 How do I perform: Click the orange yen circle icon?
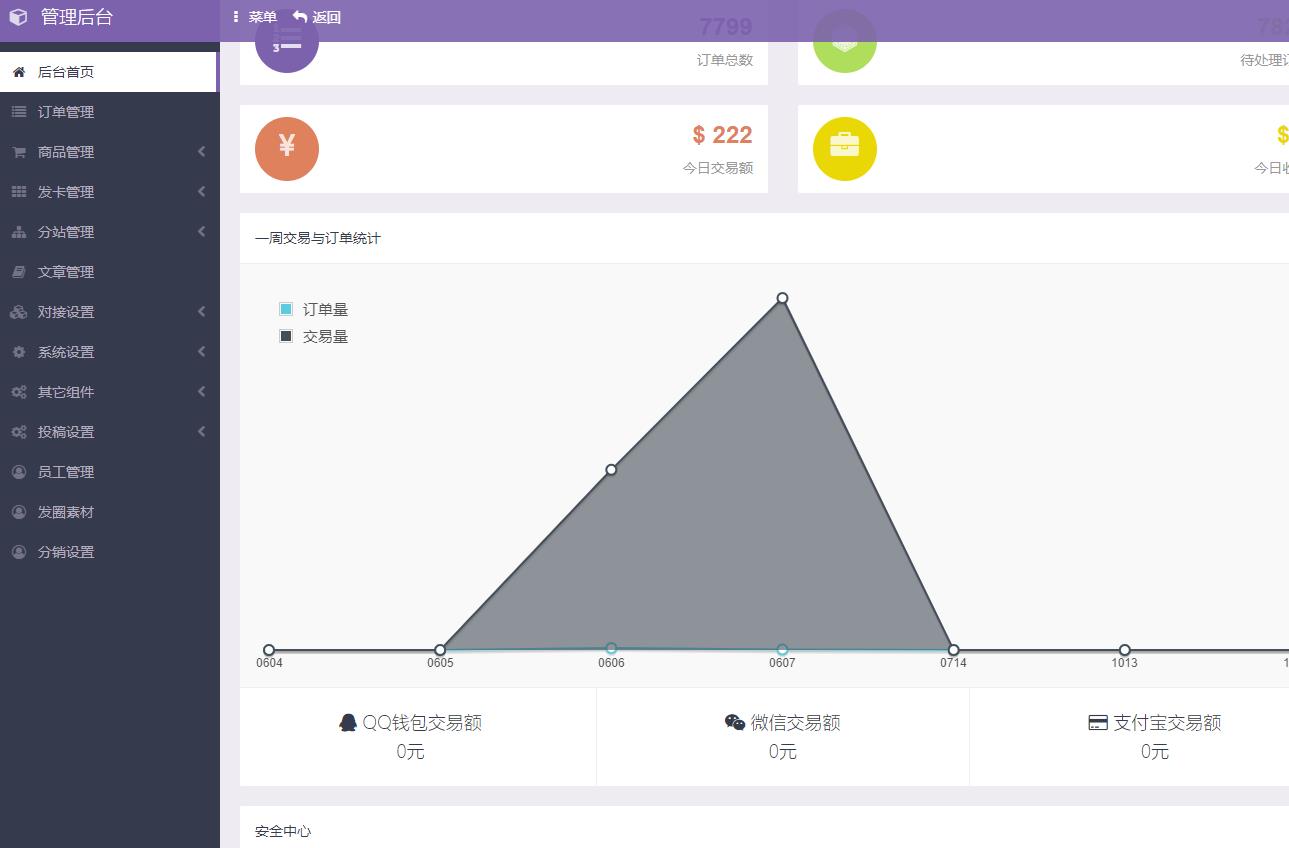[x=287, y=149]
